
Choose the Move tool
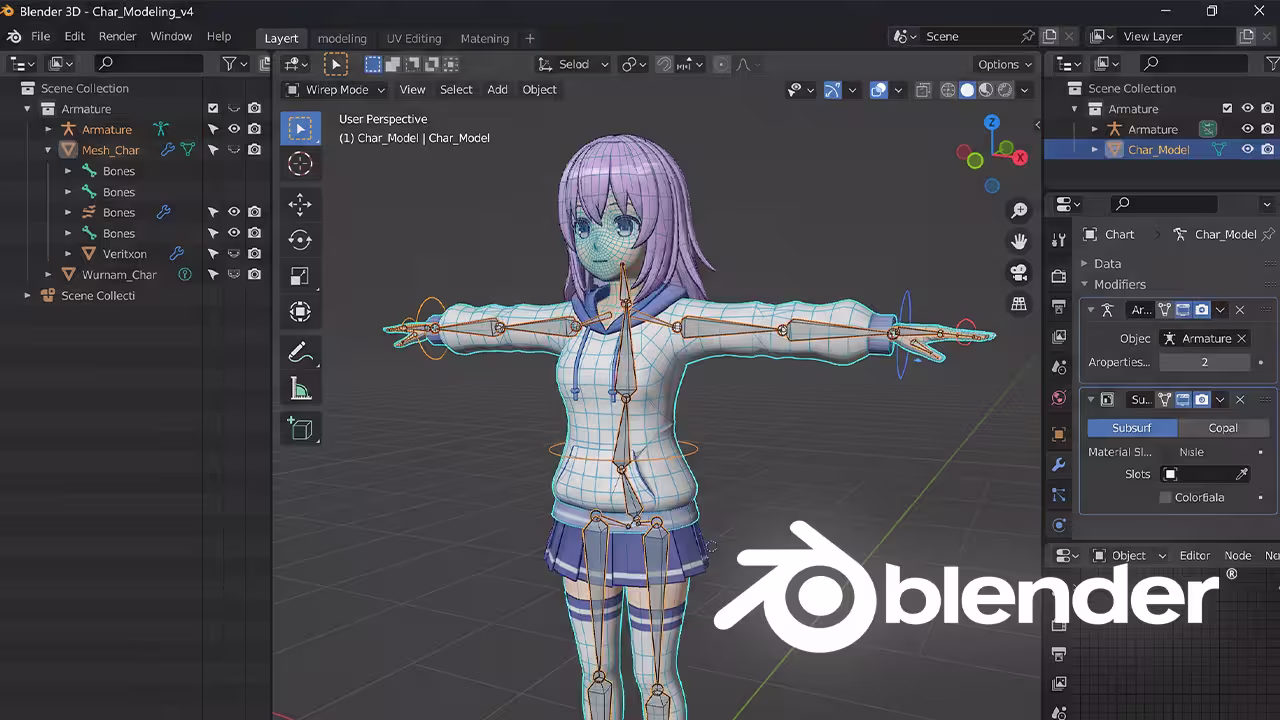point(300,204)
